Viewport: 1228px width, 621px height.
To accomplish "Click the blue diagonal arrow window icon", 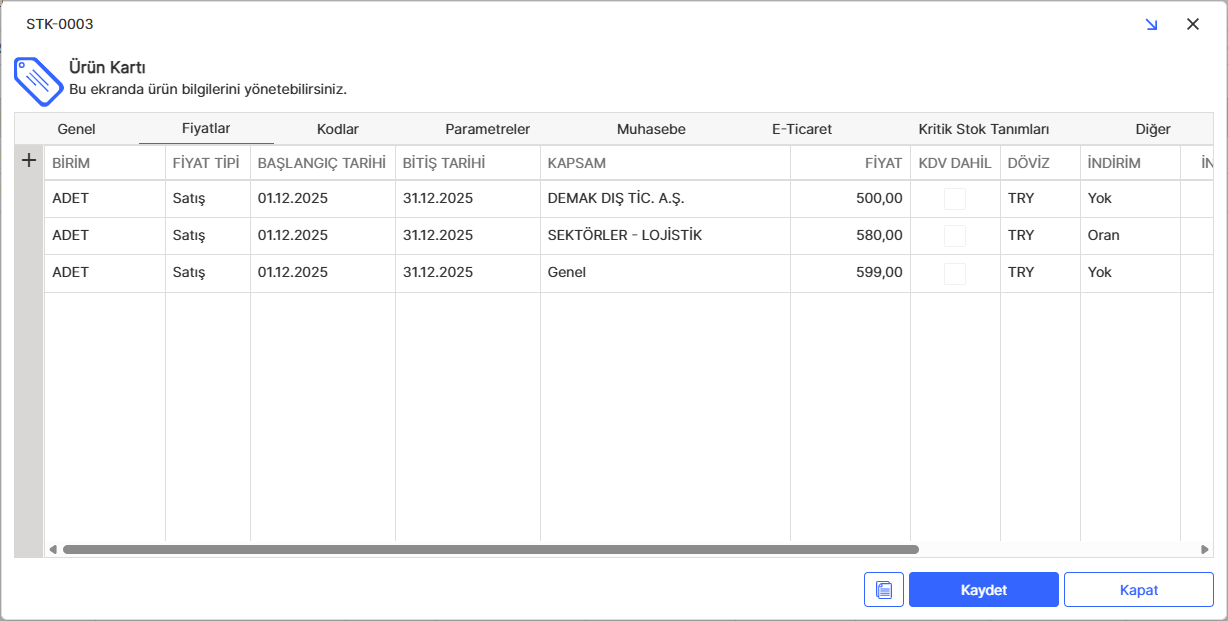I will coord(1151,25).
